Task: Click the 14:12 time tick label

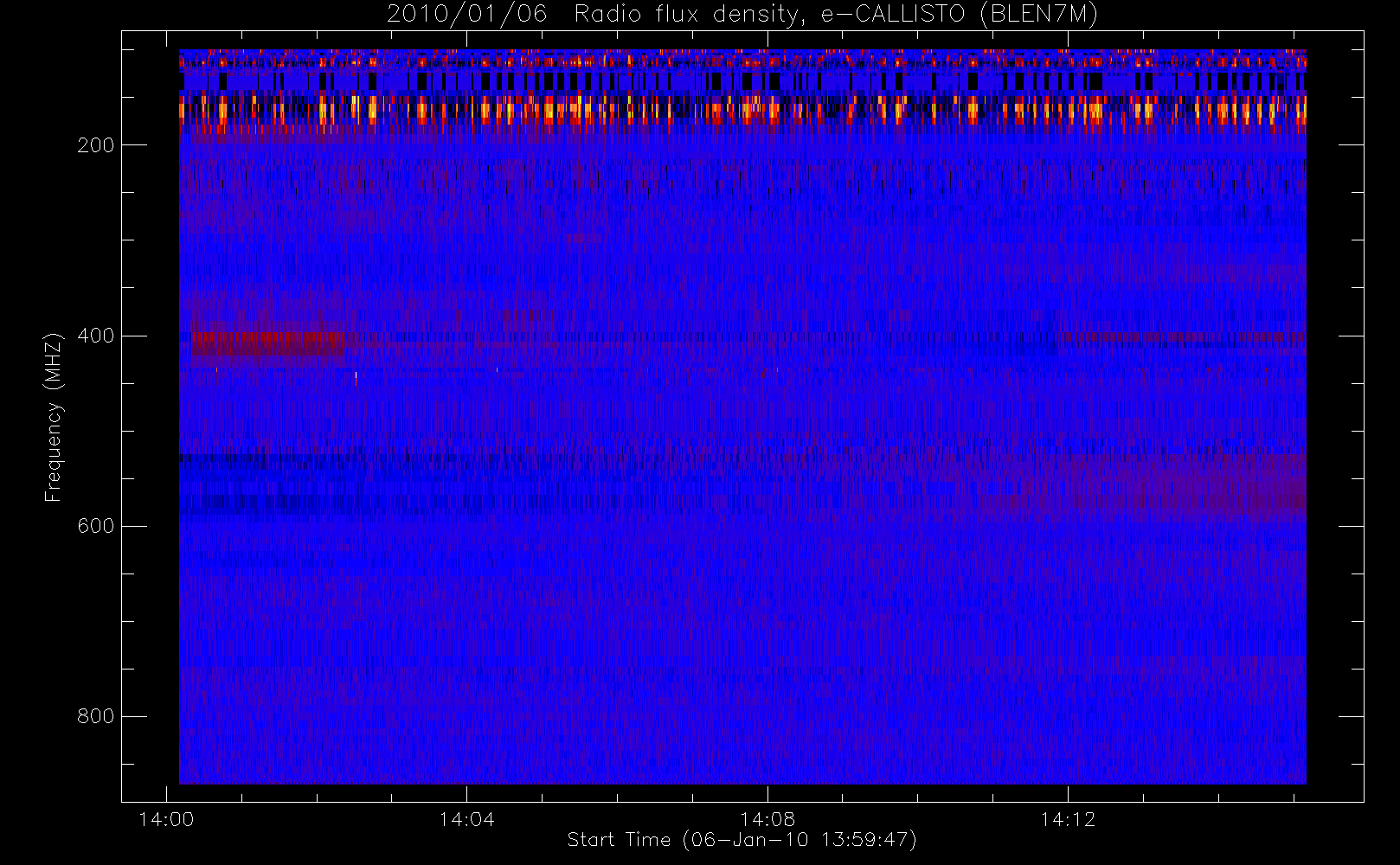Action: (1068, 819)
